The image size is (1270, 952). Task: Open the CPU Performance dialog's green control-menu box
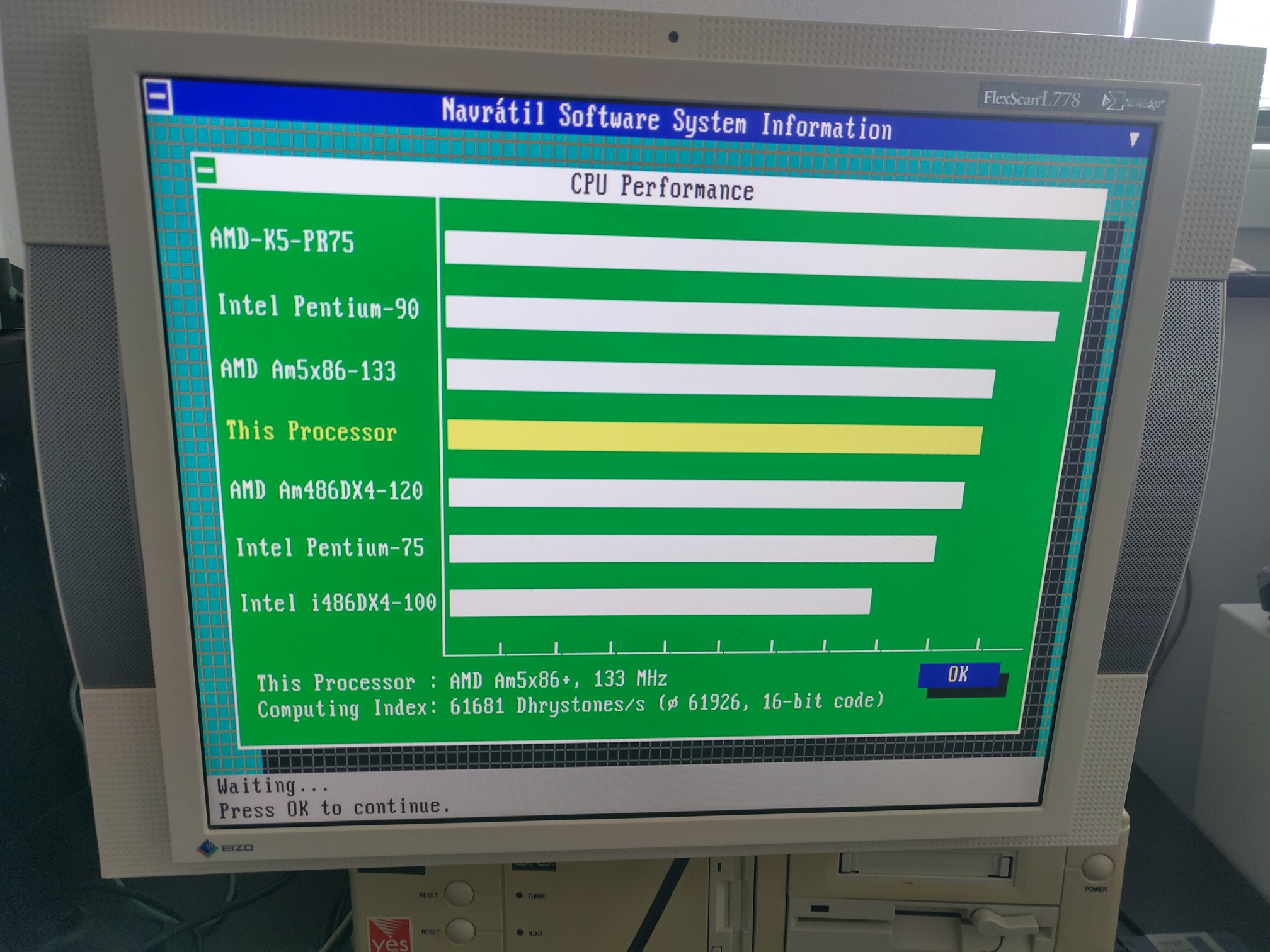[206, 170]
